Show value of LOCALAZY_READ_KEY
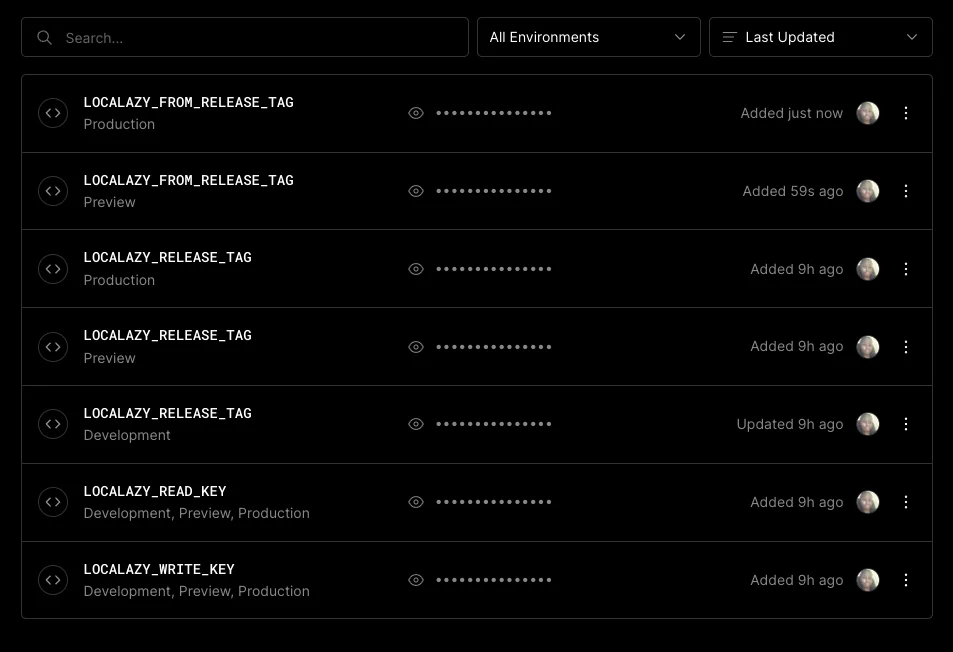 tap(416, 502)
